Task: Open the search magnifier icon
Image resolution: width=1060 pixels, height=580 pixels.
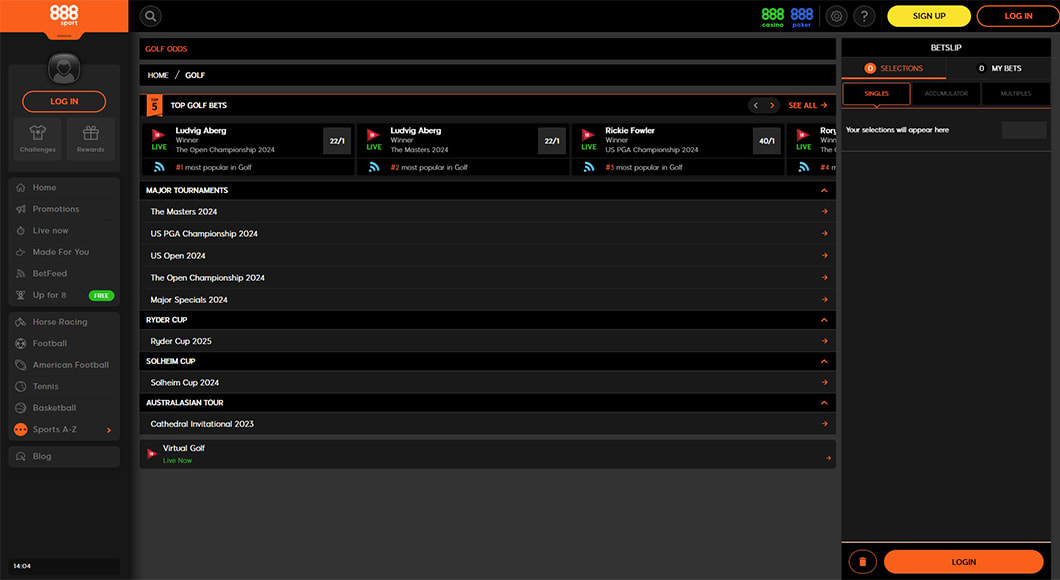Action: pos(151,16)
